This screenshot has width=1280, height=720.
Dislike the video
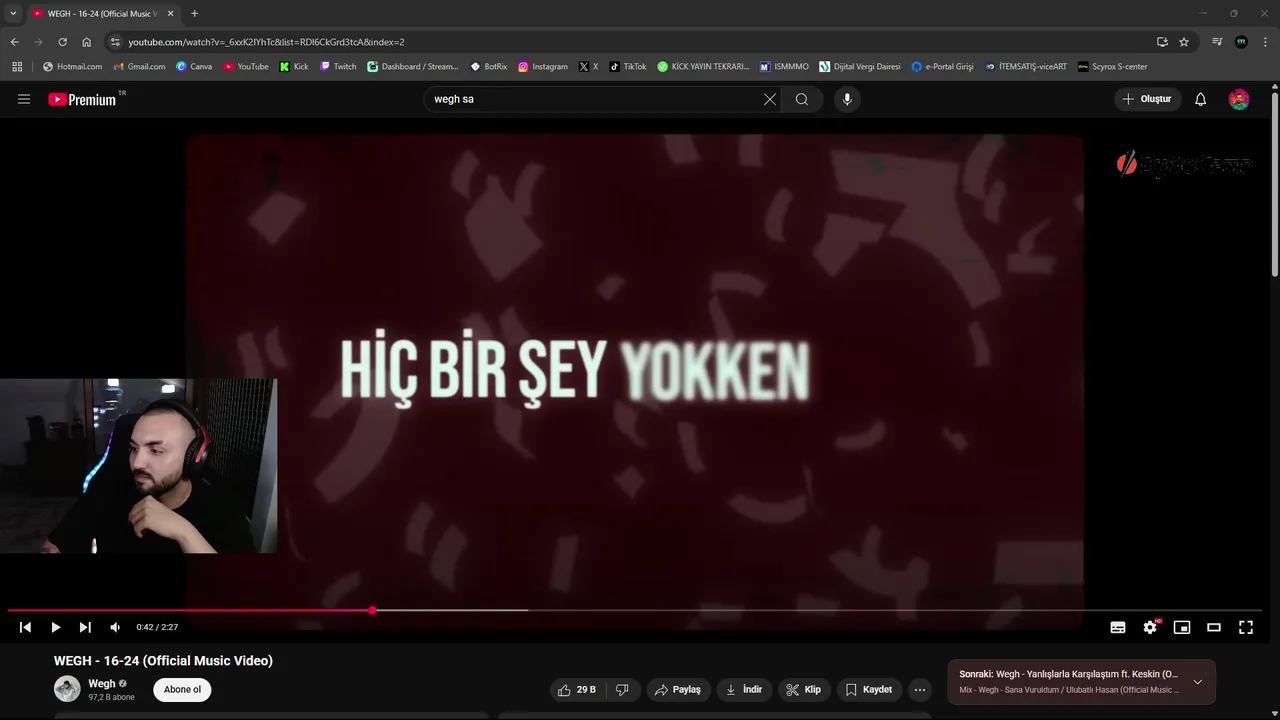point(622,689)
